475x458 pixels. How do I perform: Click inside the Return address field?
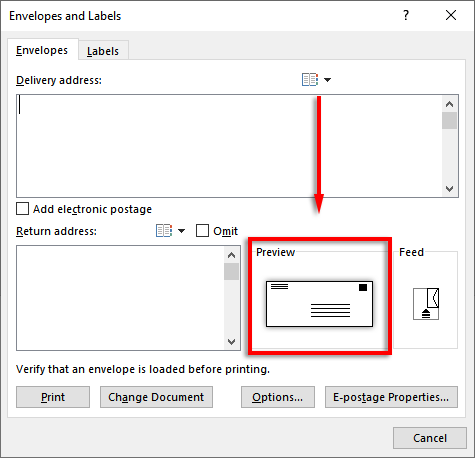(120, 298)
